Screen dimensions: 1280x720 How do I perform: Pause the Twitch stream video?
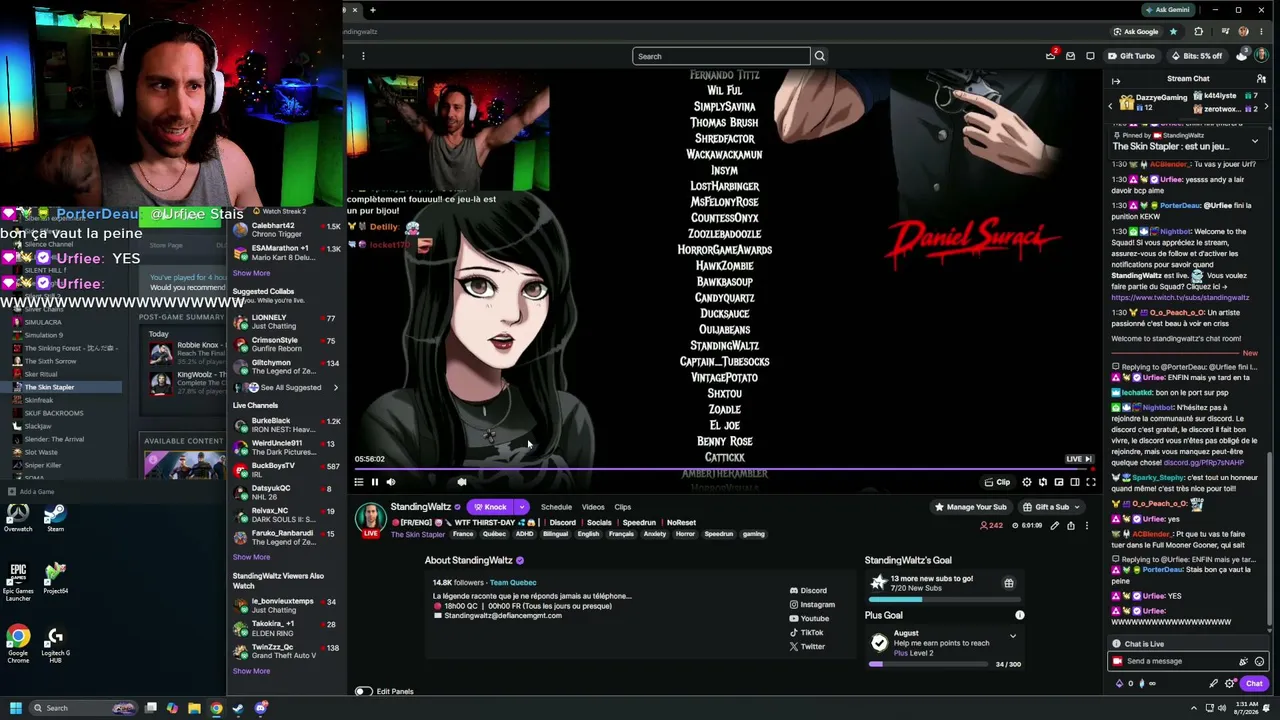(x=375, y=482)
